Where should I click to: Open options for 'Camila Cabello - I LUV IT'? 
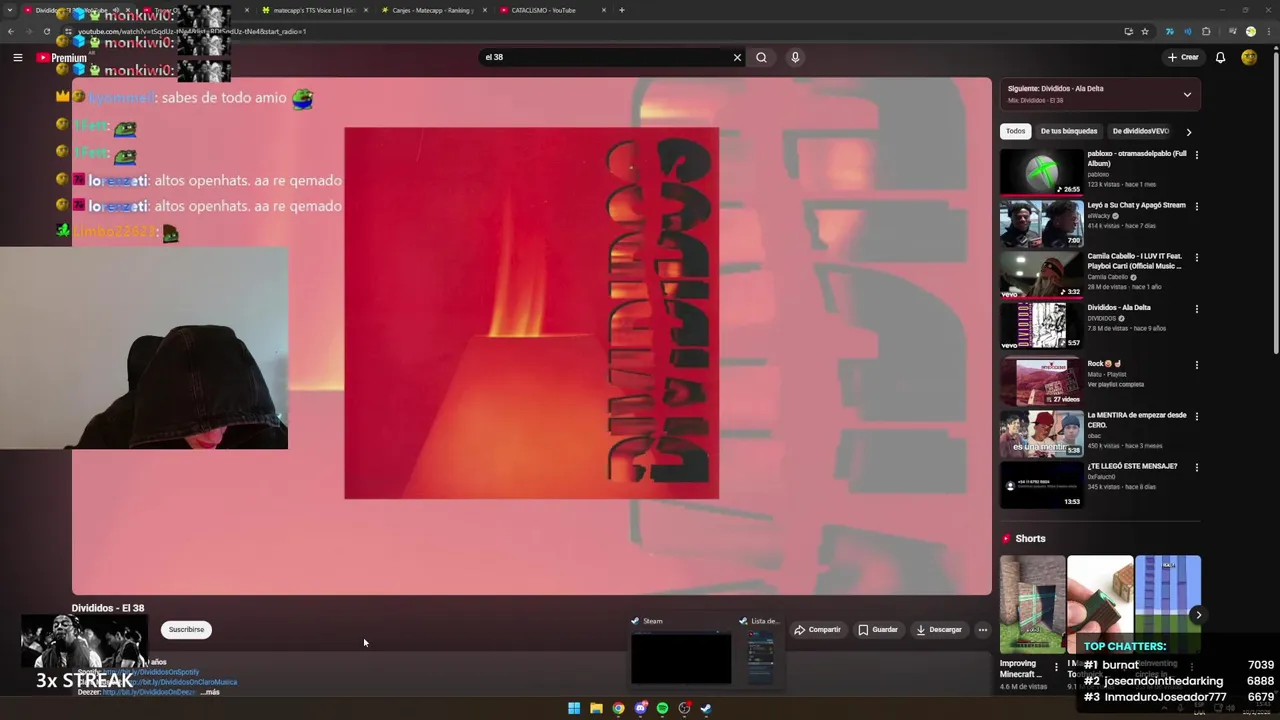(1196, 257)
